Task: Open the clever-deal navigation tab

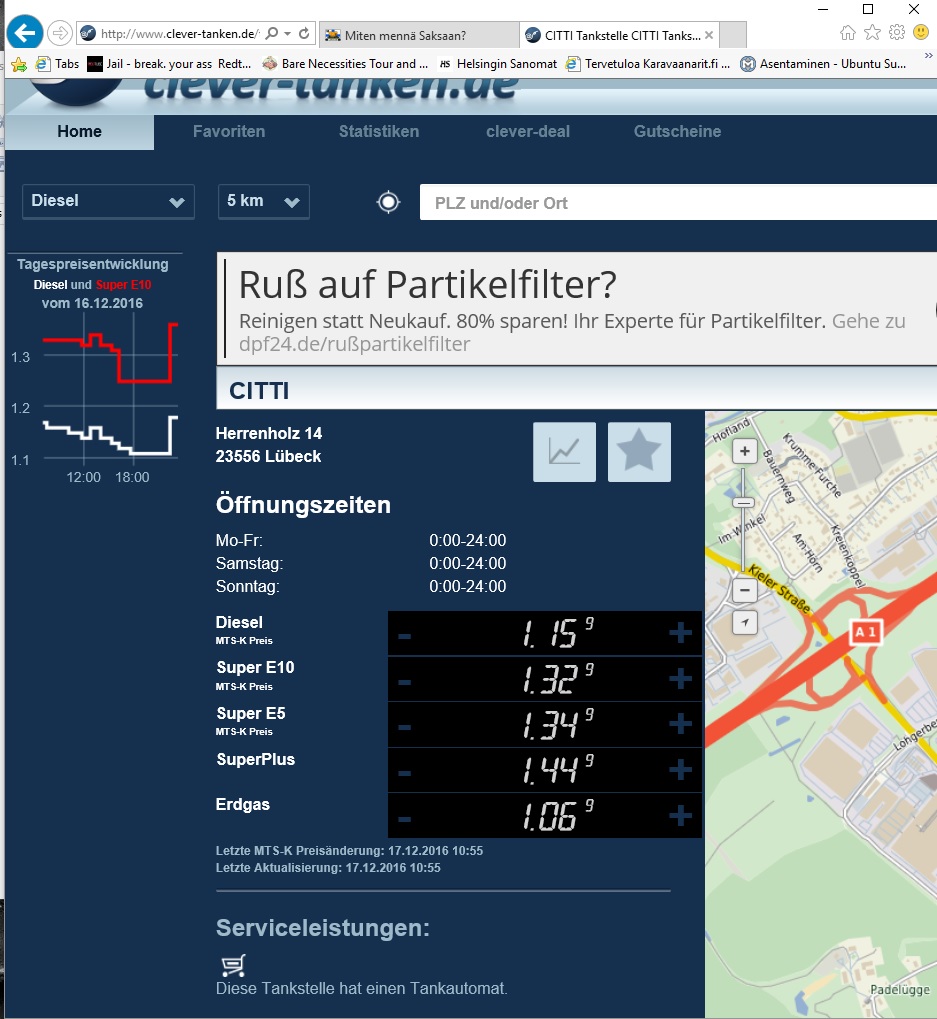Action: tap(528, 132)
